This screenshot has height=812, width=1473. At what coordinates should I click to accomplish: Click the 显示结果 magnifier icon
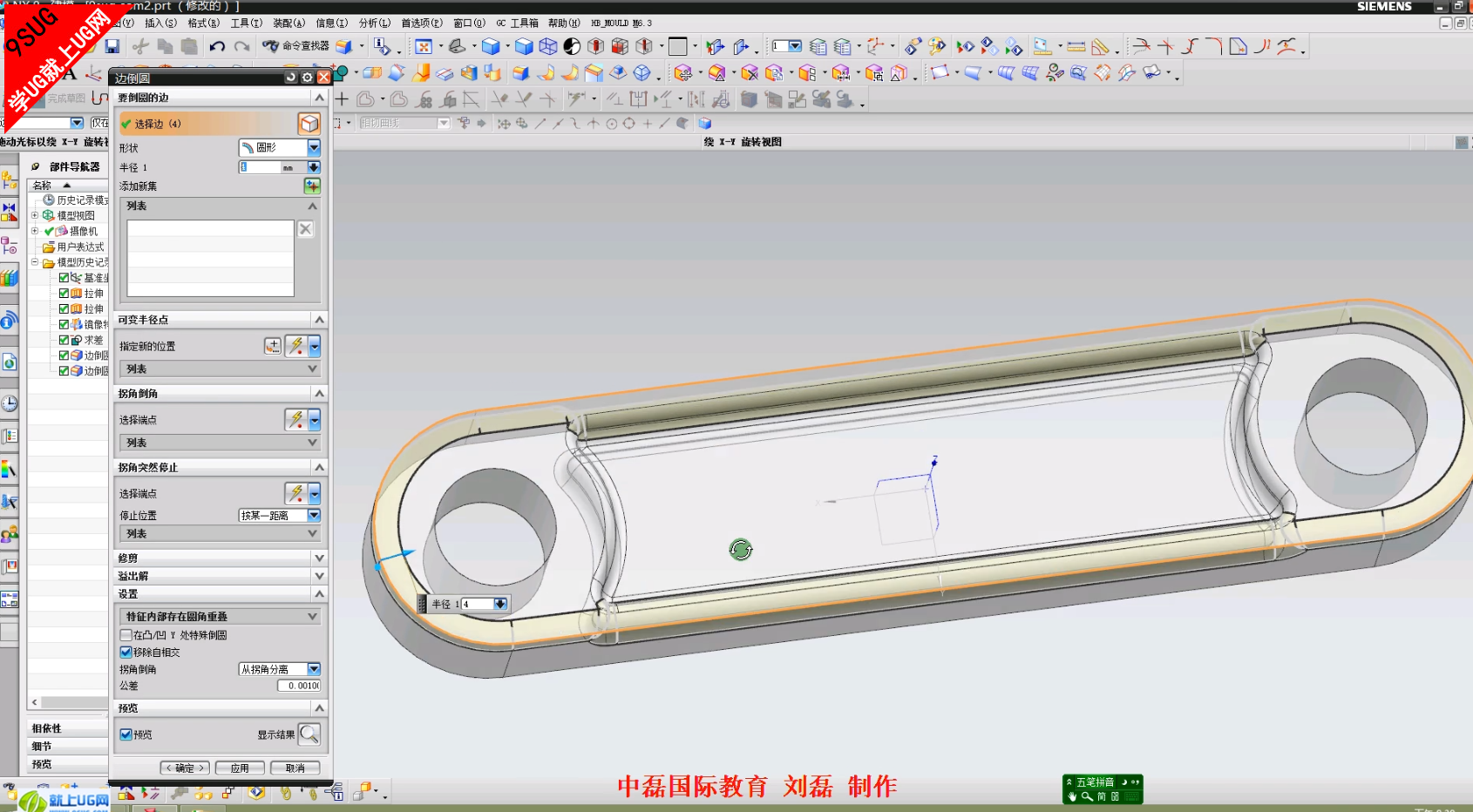click(309, 734)
